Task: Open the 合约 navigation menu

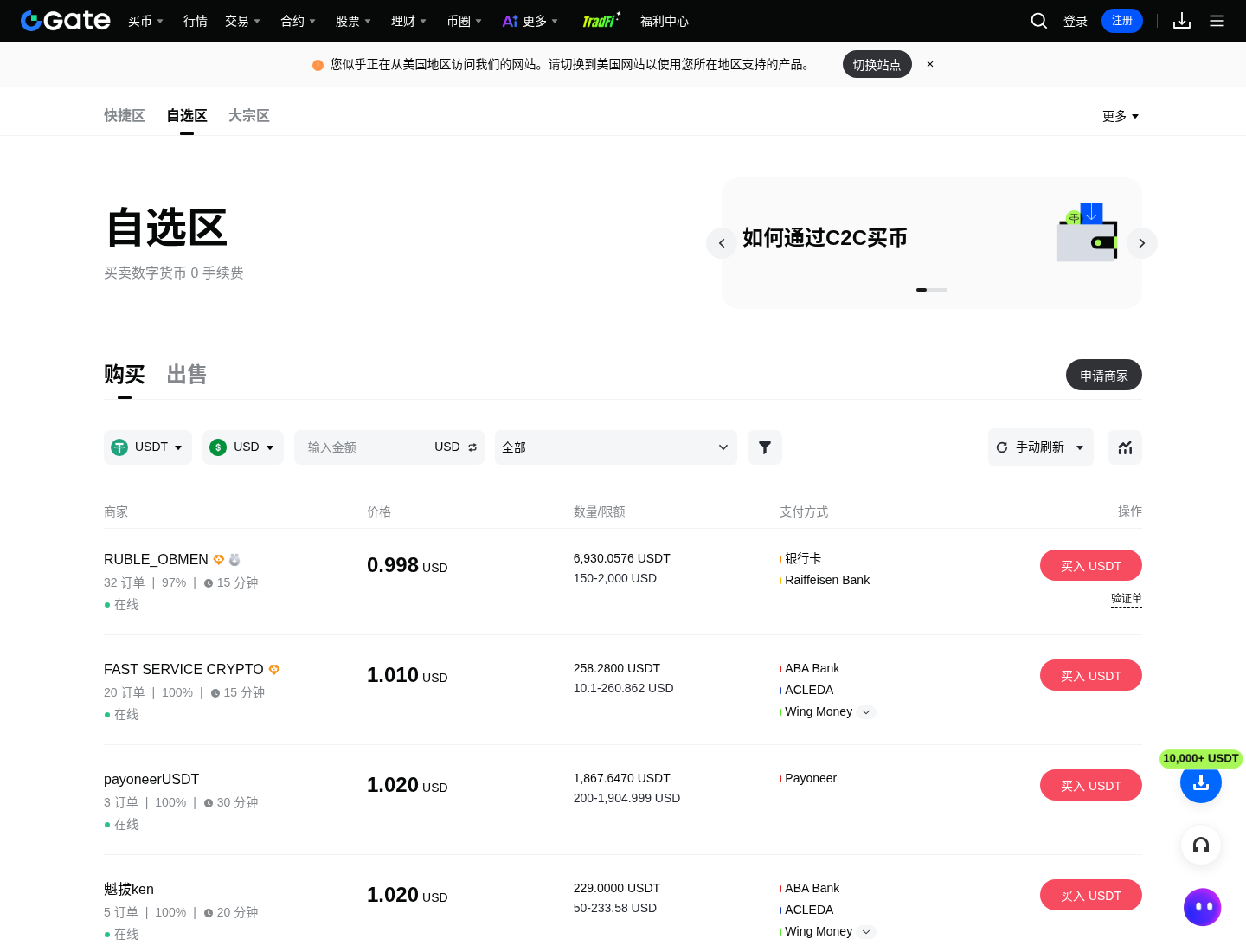Action: click(298, 21)
